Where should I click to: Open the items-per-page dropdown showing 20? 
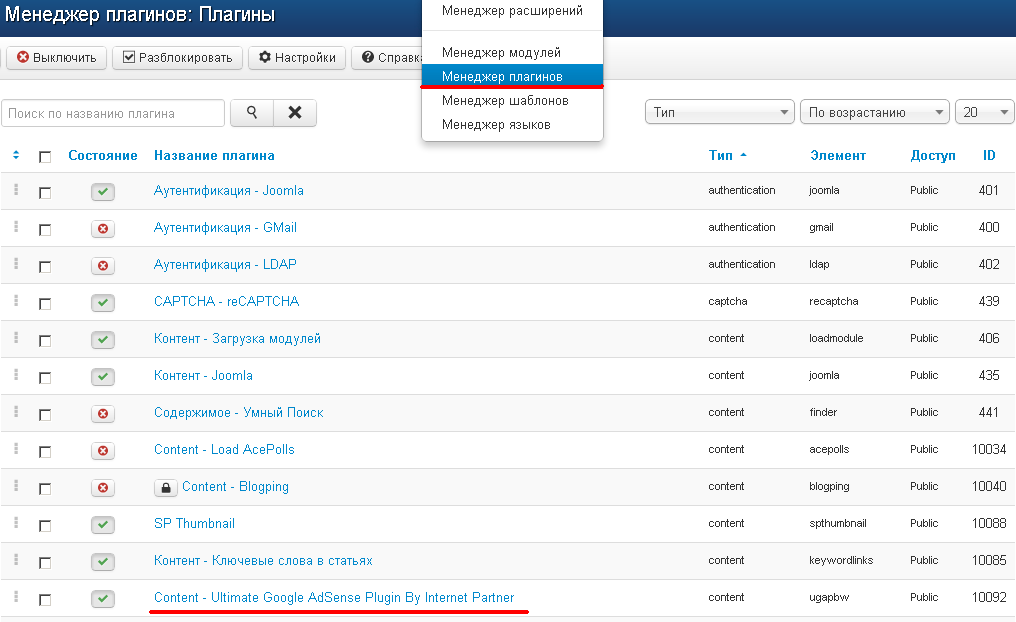point(985,112)
